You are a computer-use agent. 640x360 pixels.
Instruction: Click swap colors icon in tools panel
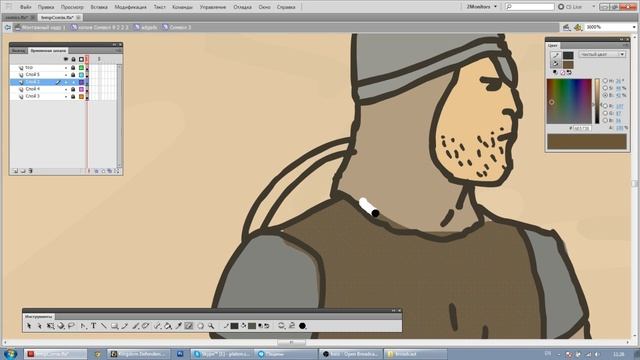(267, 326)
